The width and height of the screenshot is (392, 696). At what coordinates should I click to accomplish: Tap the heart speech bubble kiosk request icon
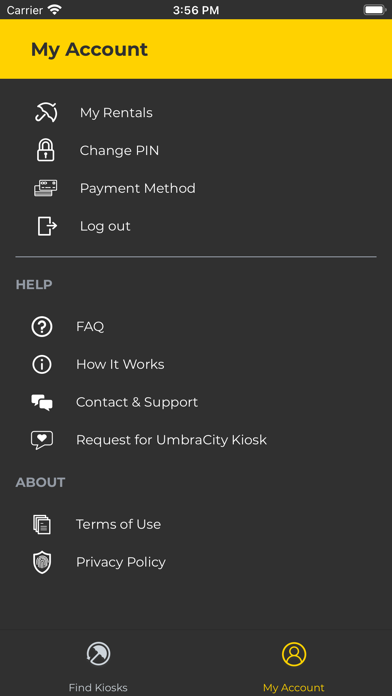(42, 440)
